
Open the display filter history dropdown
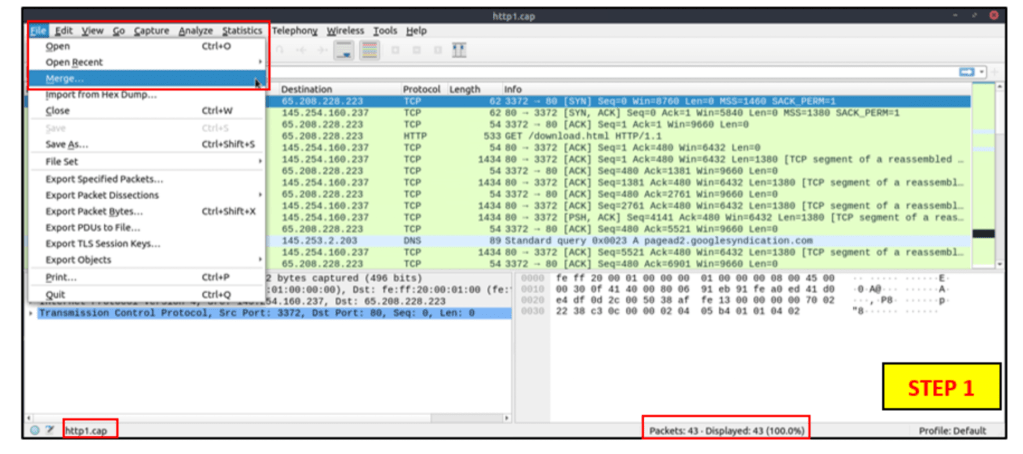983,72
